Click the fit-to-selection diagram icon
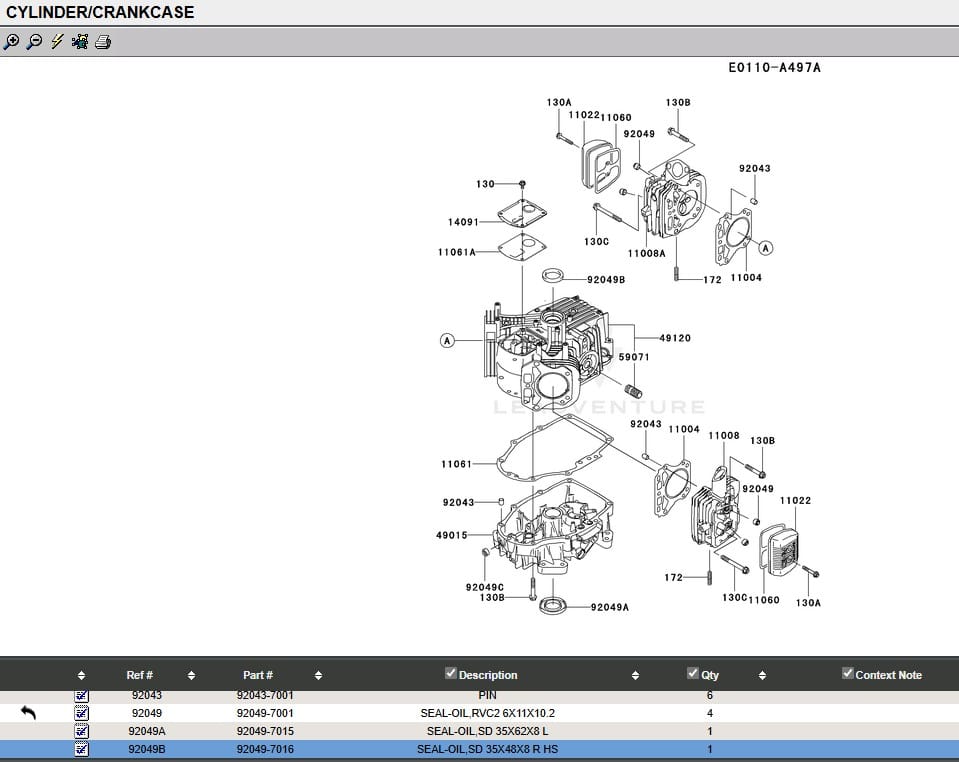The image size is (959, 762). [x=80, y=42]
